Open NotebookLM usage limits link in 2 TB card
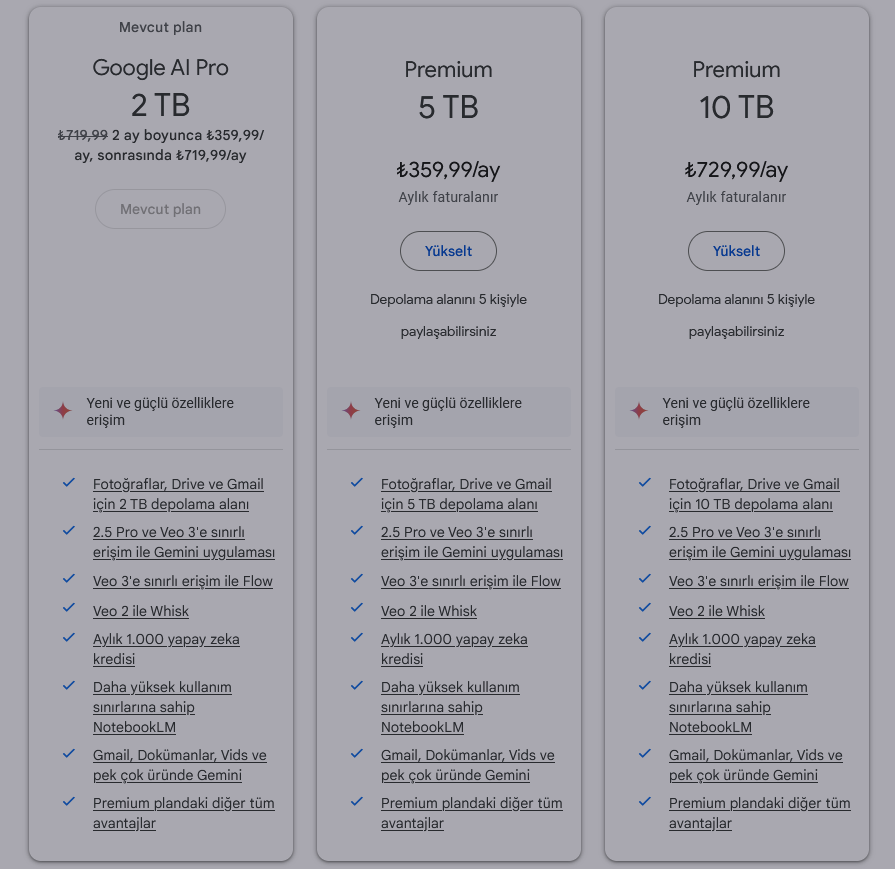Viewport: 895px width, 869px height. [x=162, y=707]
